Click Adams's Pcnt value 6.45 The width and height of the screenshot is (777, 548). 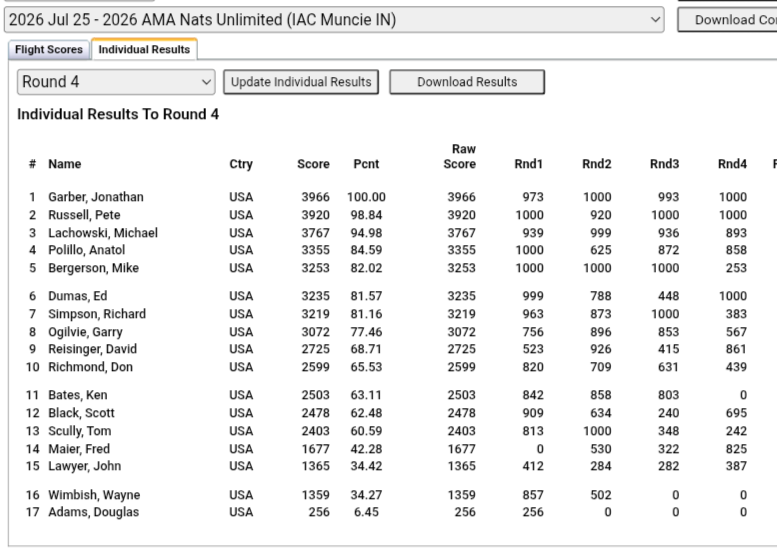click(x=366, y=512)
